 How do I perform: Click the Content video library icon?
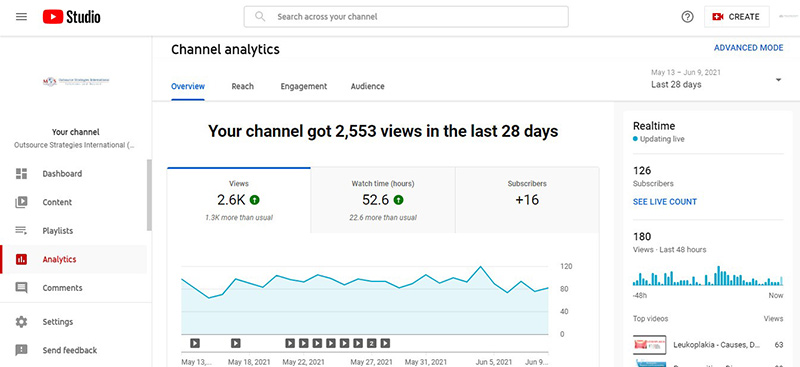21,202
